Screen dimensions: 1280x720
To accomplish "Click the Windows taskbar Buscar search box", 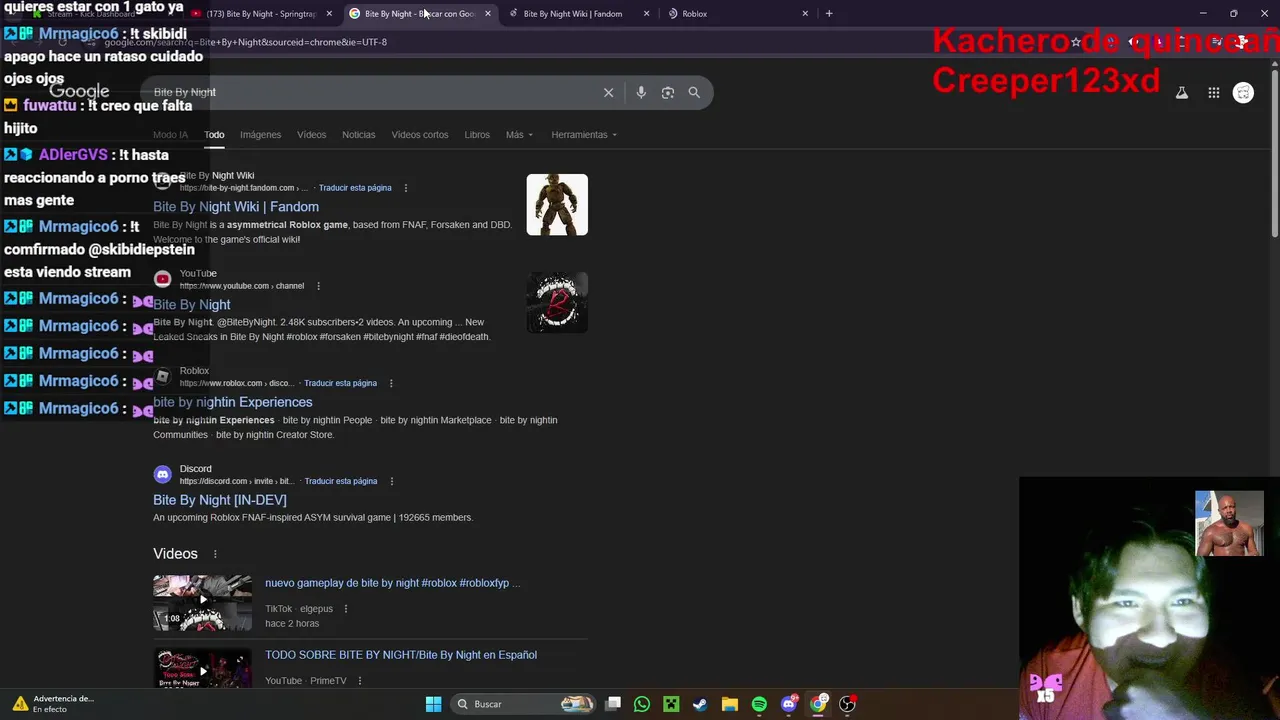I will point(522,704).
